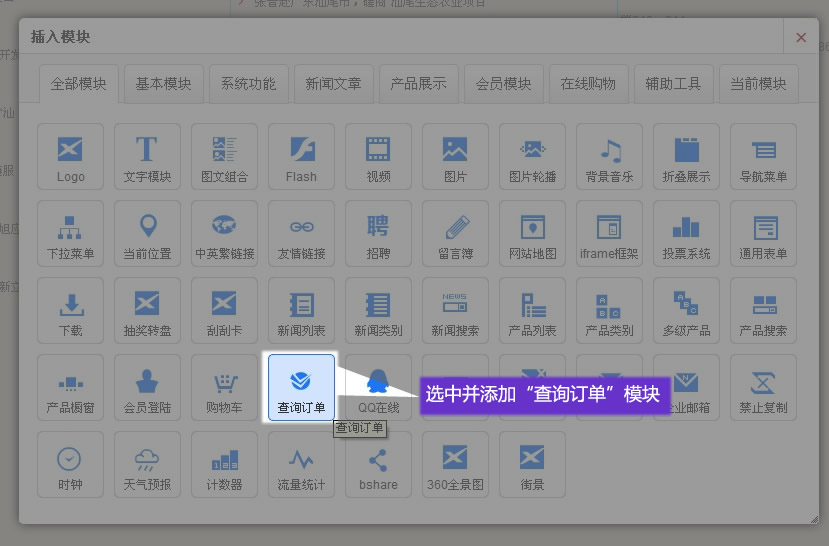Add the Flash module
The width and height of the screenshot is (829, 546).
click(301, 156)
